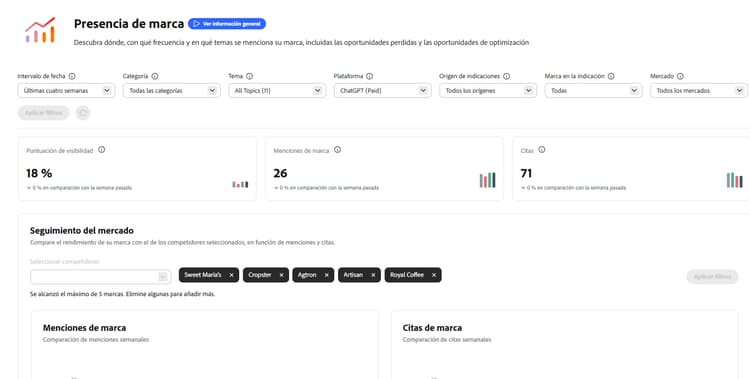Click the Presencia de marca page title
The image size is (750, 379).
coord(129,23)
